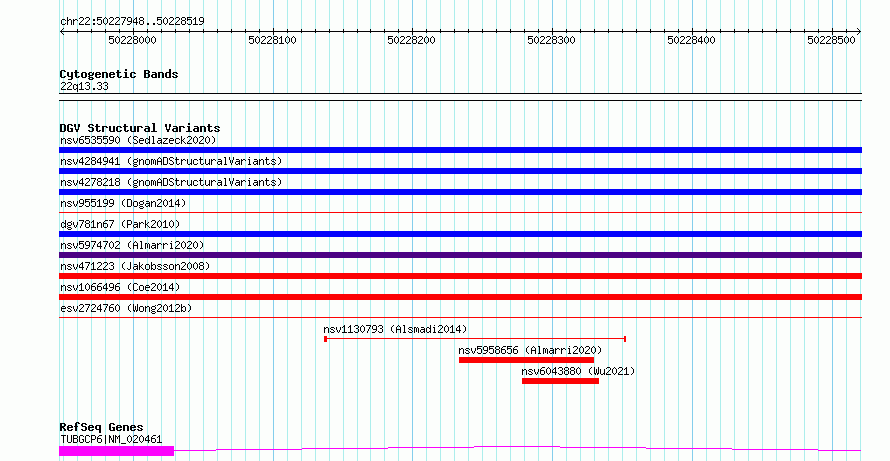Click the purple nsv5974702 (Almarri2020) bar
The width and height of the screenshot is (890, 461).
coord(460,255)
